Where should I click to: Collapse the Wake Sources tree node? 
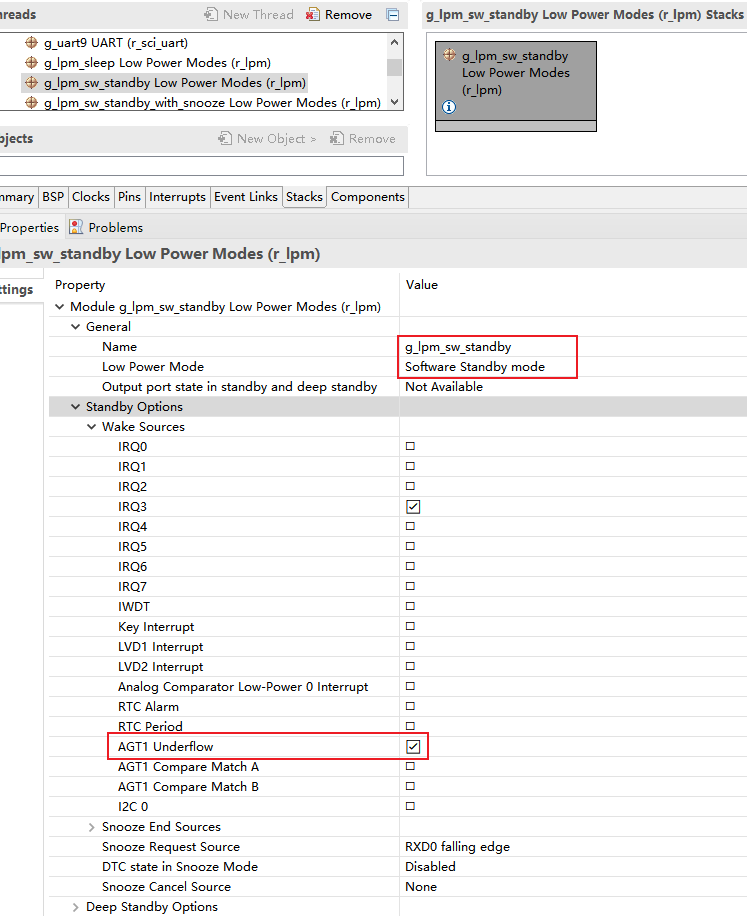point(92,427)
